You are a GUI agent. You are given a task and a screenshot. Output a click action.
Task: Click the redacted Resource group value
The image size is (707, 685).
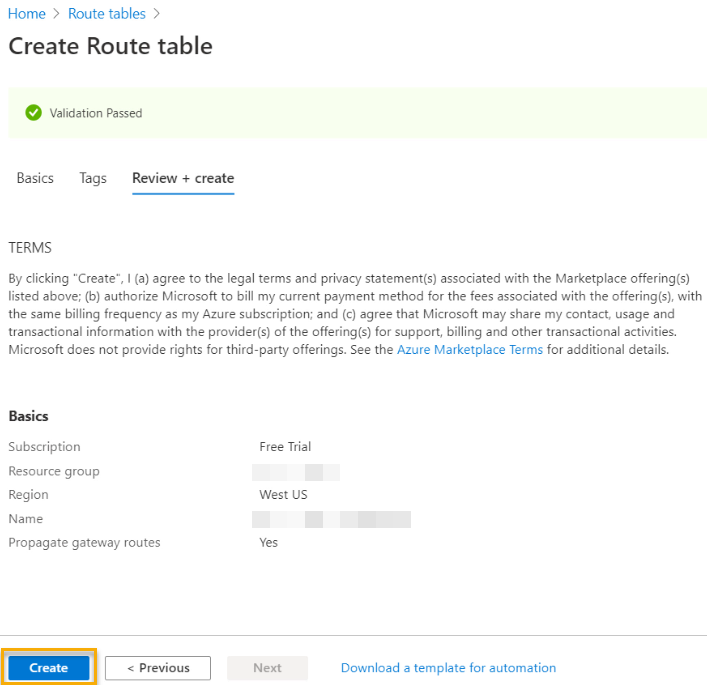tap(296, 471)
